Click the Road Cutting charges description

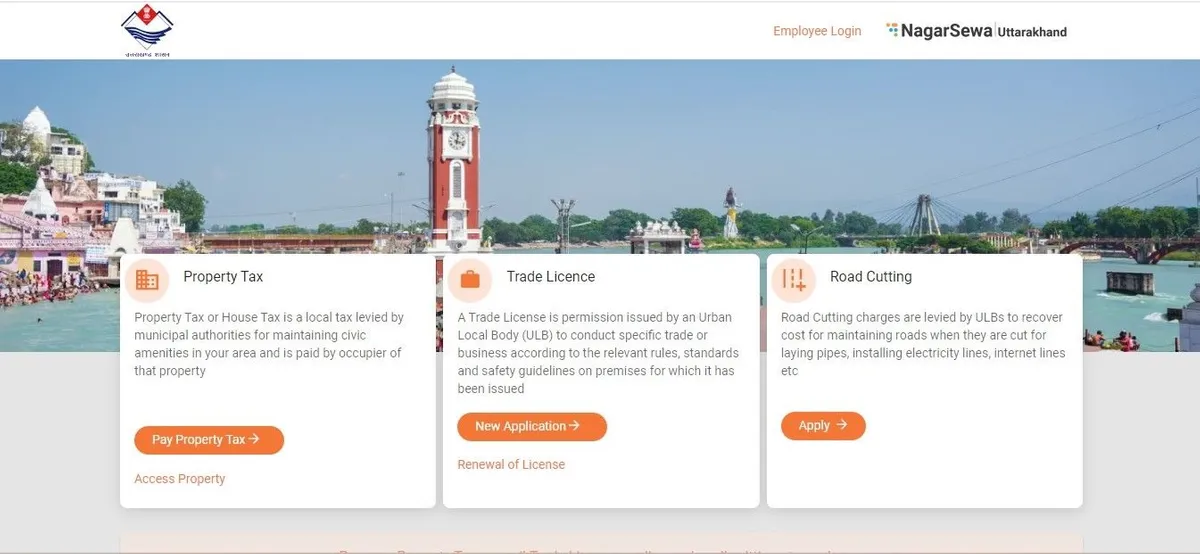(x=922, y=344)
